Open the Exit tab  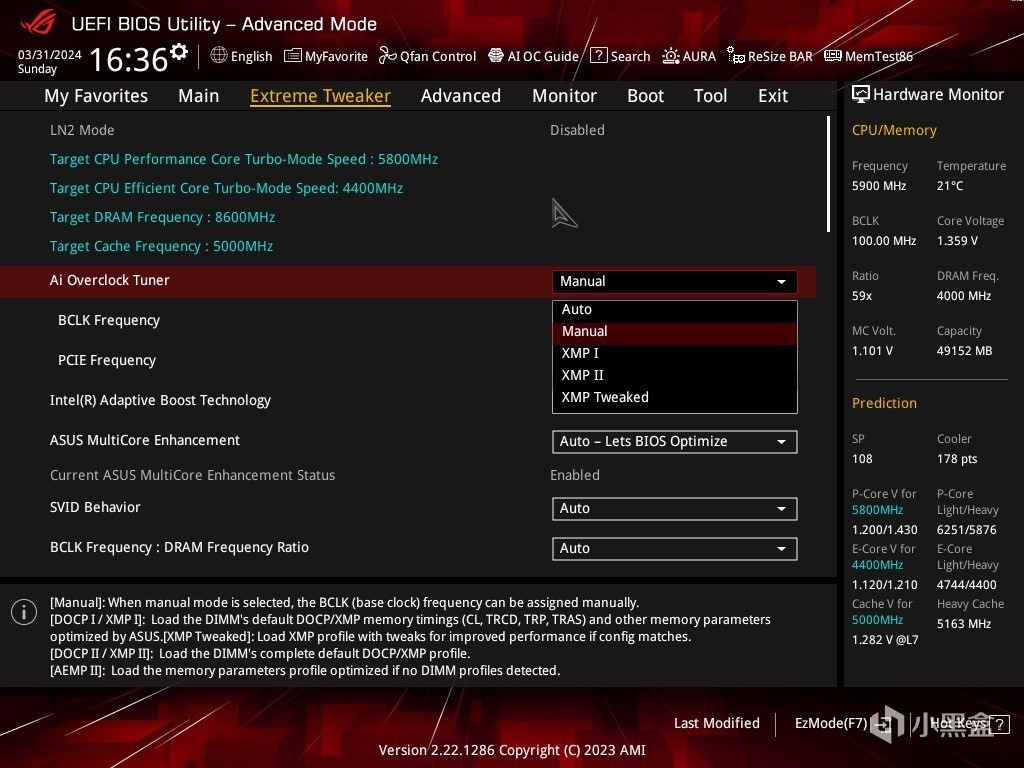pos(773,96)
